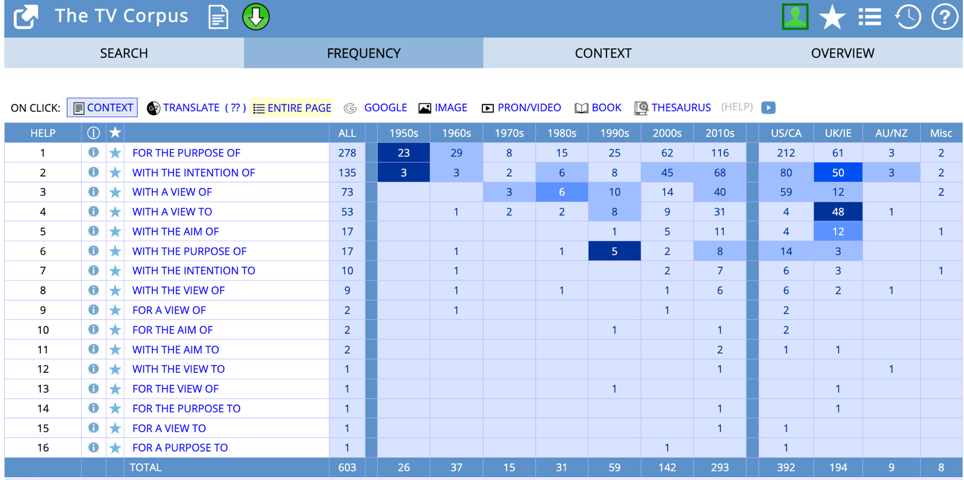Click the 1950s column header
The width and height of the screenshot is (964, 480).
point(403,133)
